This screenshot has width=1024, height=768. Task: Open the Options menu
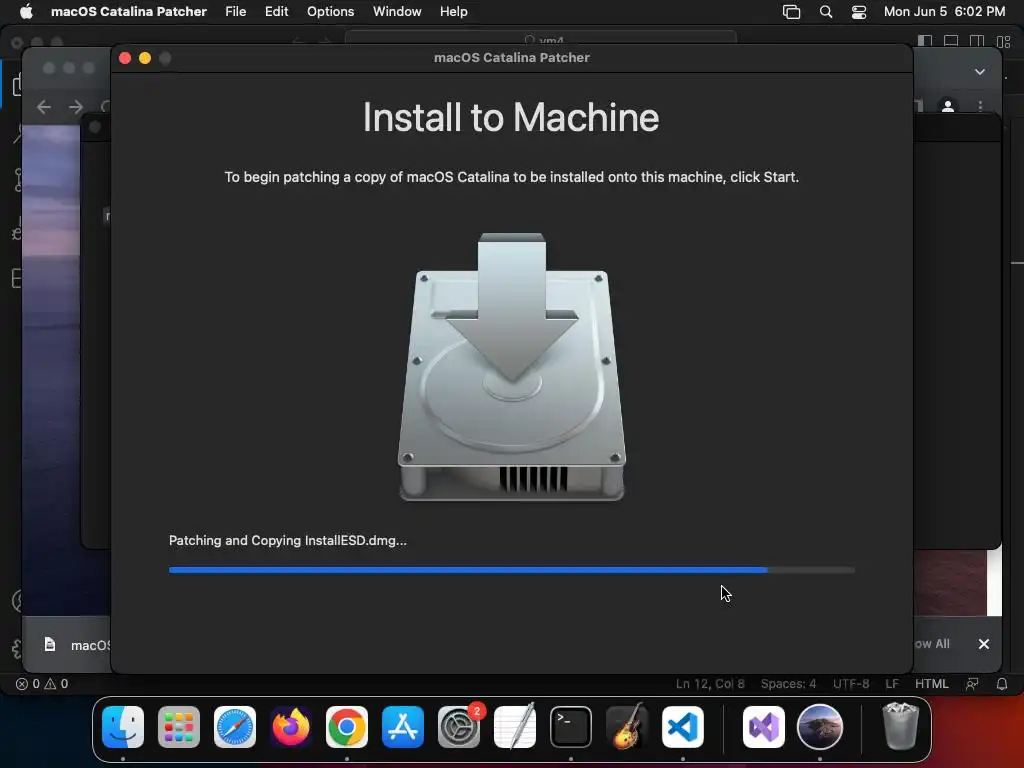pos(330,12)
